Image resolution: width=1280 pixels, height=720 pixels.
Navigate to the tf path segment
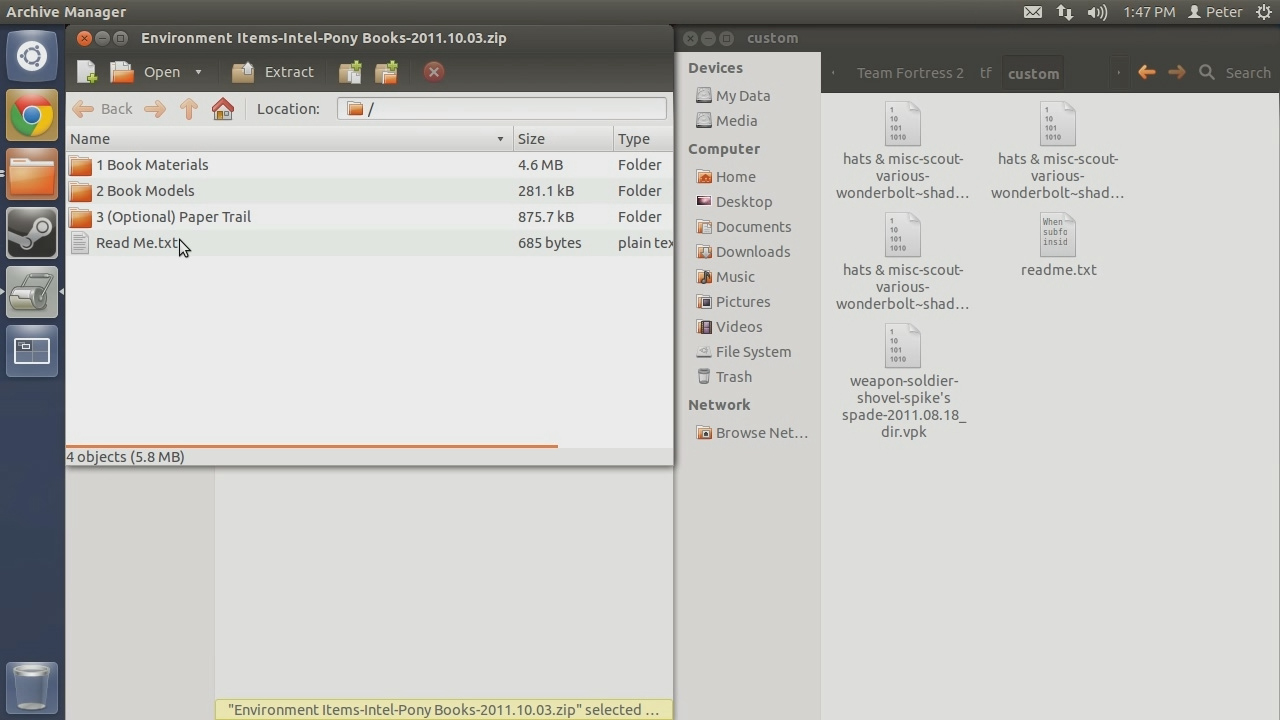click(x=986, y=73)
